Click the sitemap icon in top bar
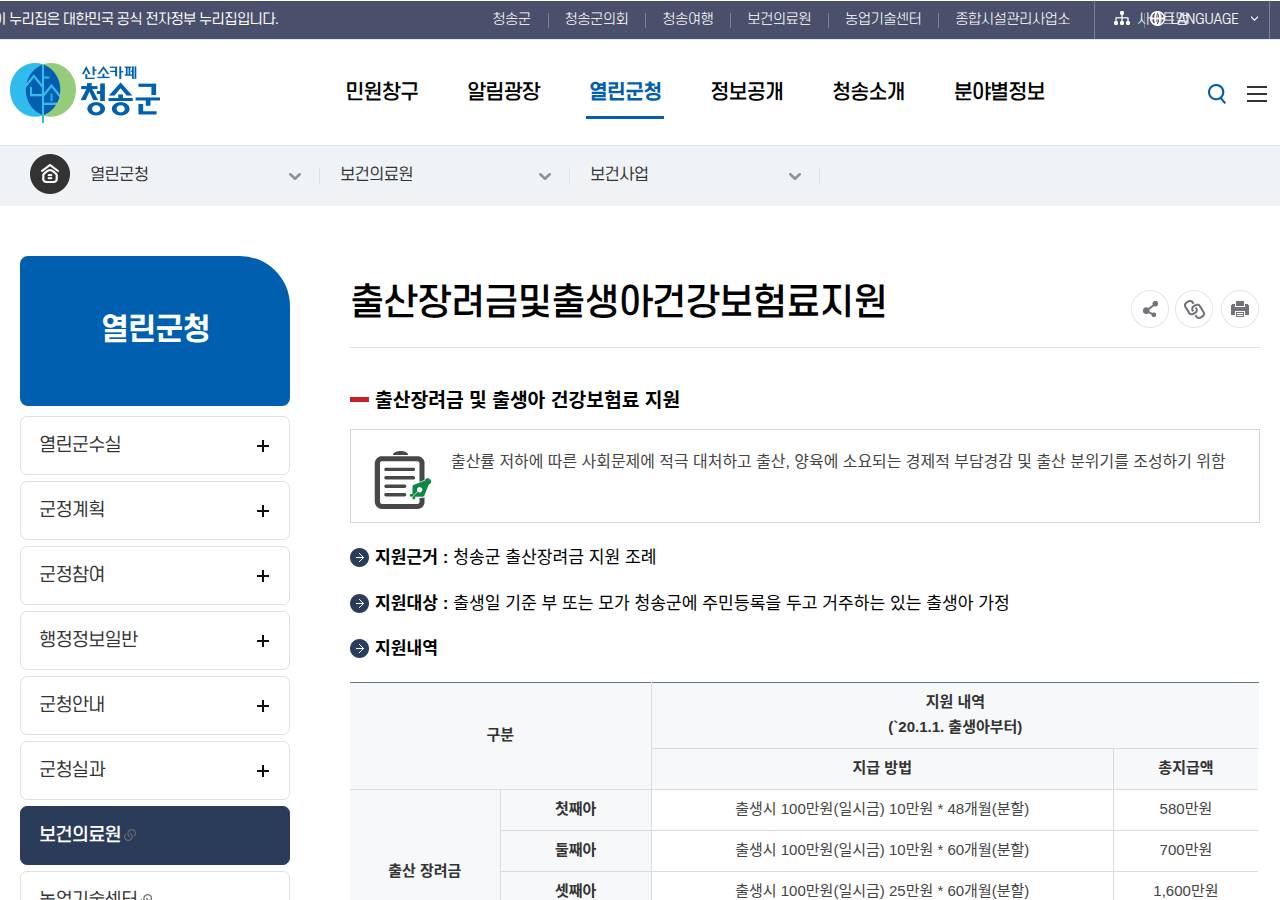 [1121, 19]
